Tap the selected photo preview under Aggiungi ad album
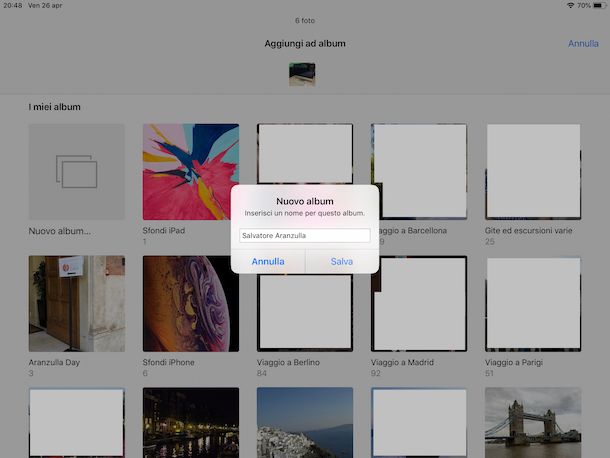 [302, 74]
